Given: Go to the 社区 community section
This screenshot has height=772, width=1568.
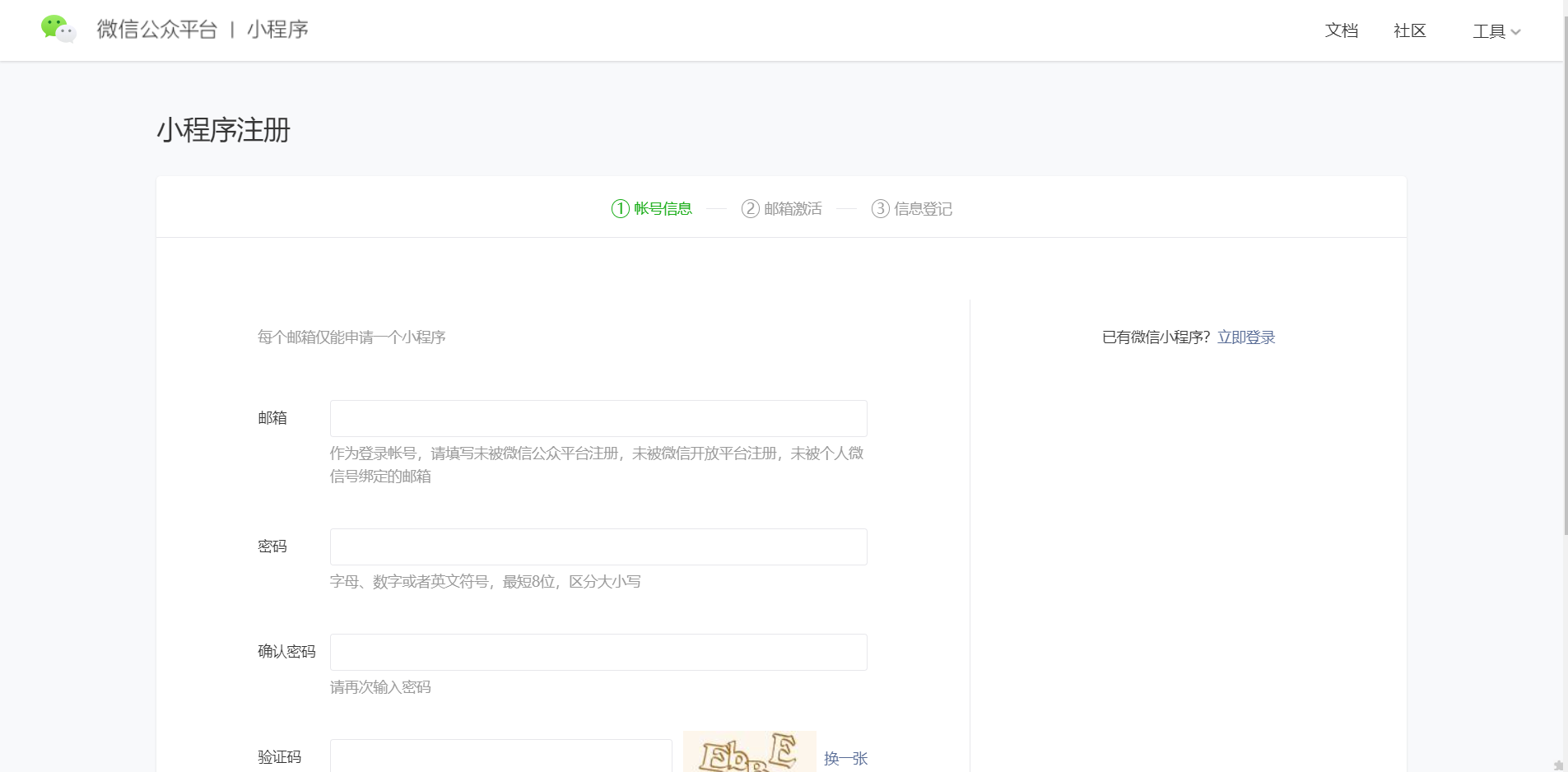Looking at the screenshot, I should [1408, 30].
